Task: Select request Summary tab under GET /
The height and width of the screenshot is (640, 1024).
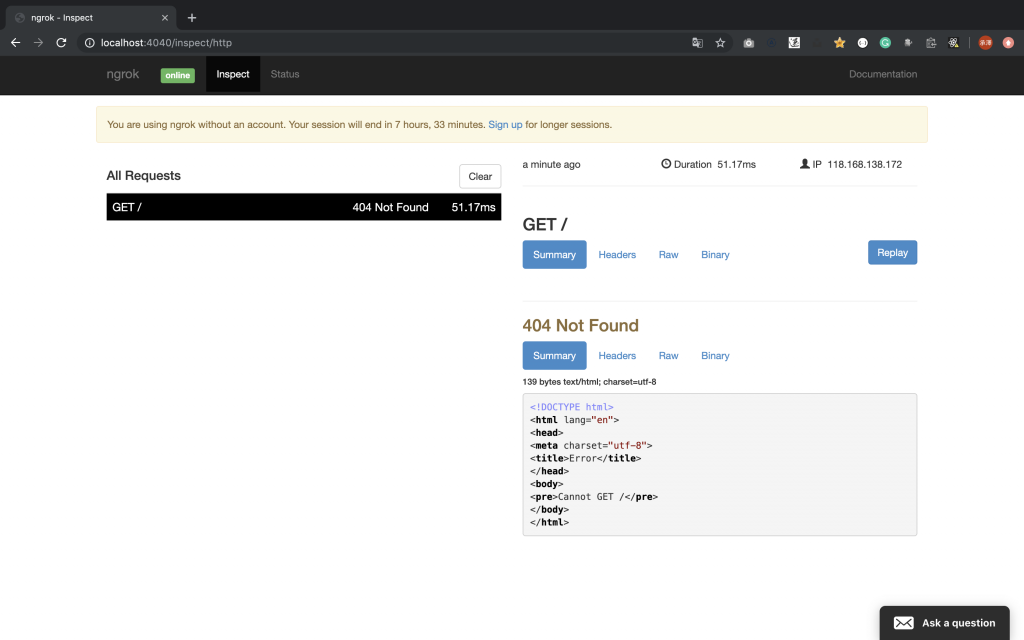Action: click(554, 255)
